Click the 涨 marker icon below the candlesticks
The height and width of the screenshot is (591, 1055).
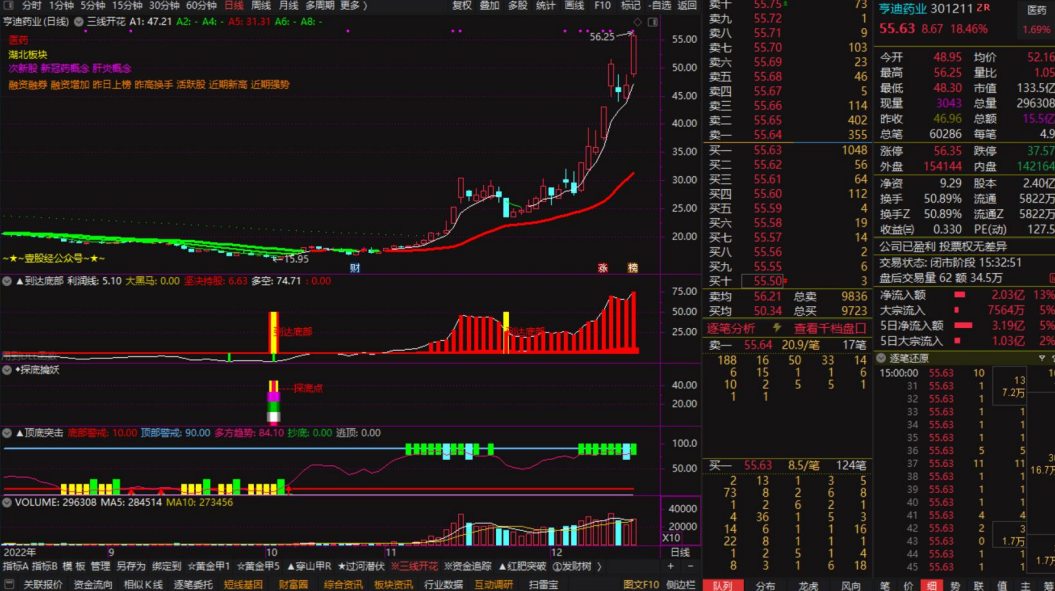pos(603,268)
